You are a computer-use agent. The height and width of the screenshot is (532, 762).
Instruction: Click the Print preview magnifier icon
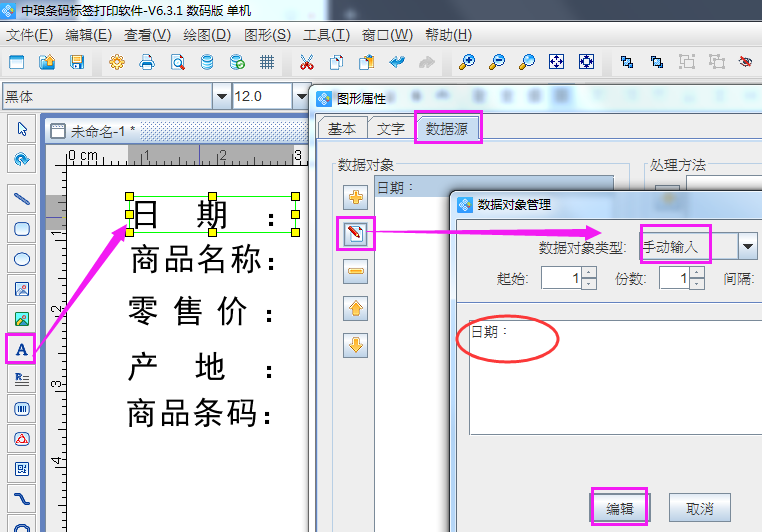(x=177, y=62)
